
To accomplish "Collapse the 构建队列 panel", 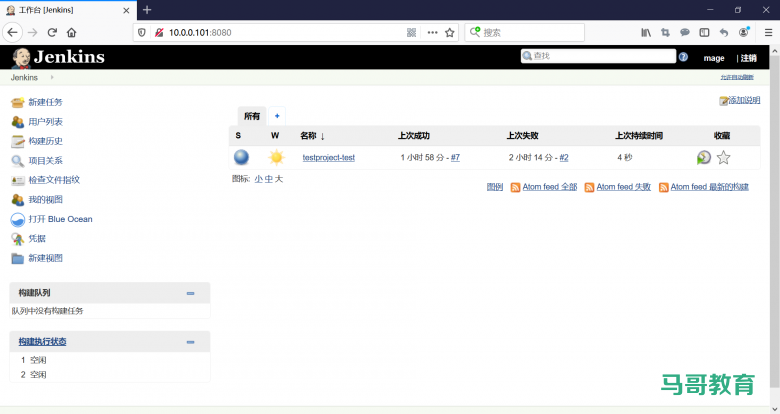I will (x=191, y=294).
